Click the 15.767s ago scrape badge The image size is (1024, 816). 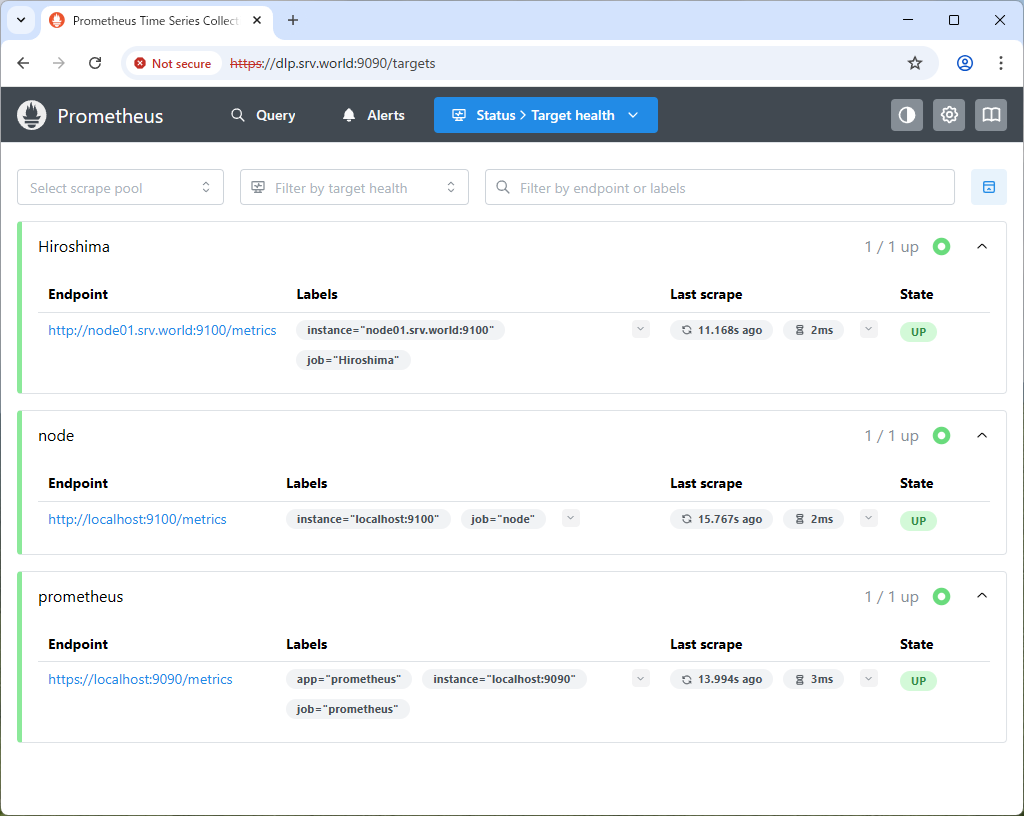pyautogui.click(x=721, y=520)
